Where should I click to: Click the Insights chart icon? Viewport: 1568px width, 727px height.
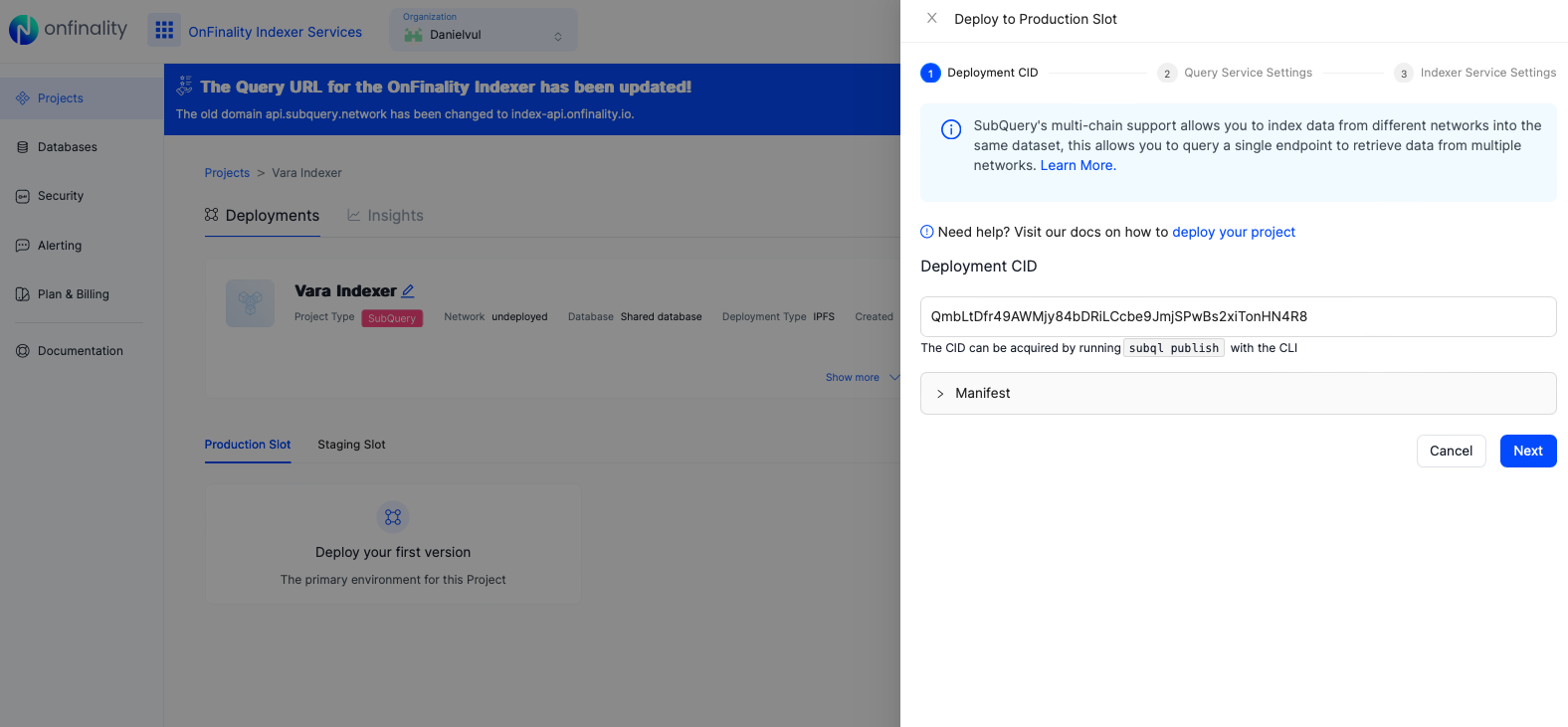point(353,215)
